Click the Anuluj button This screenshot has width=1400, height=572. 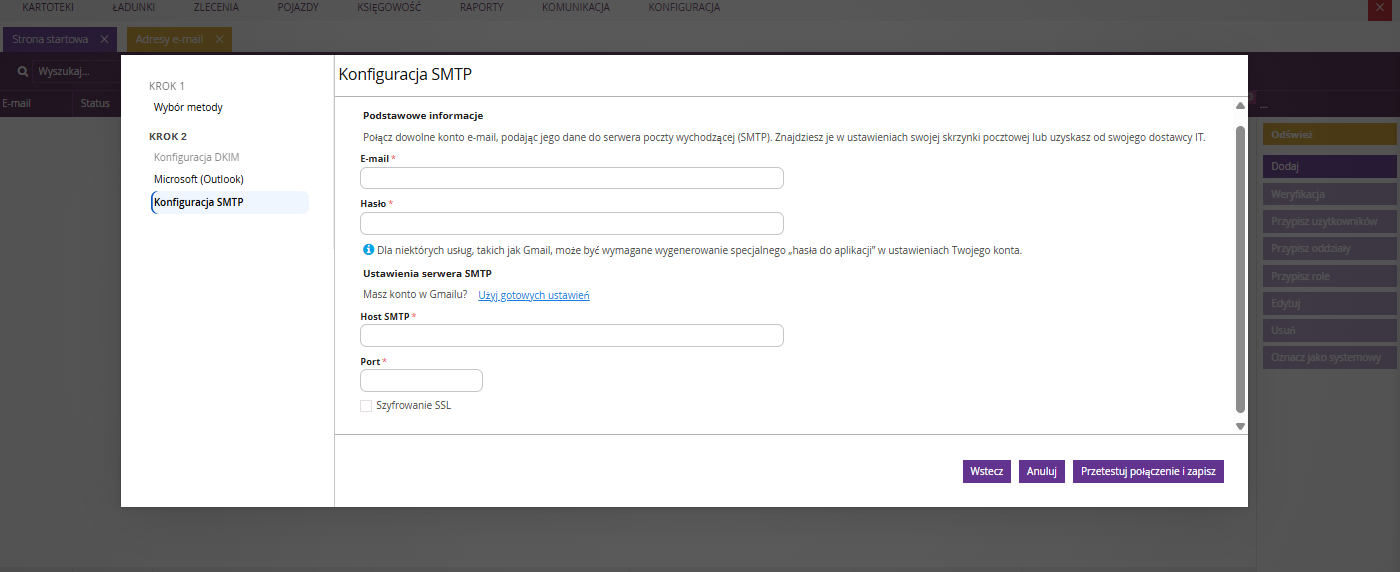coord(1042,471)
